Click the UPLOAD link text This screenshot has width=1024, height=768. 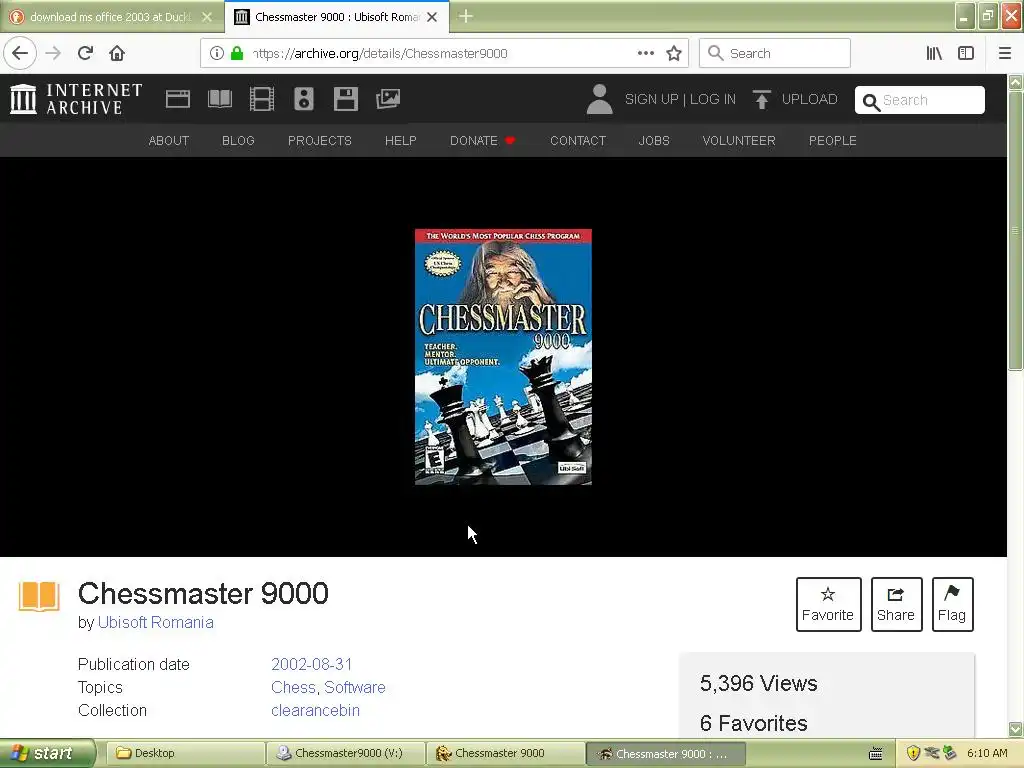[x=809, y=99]
